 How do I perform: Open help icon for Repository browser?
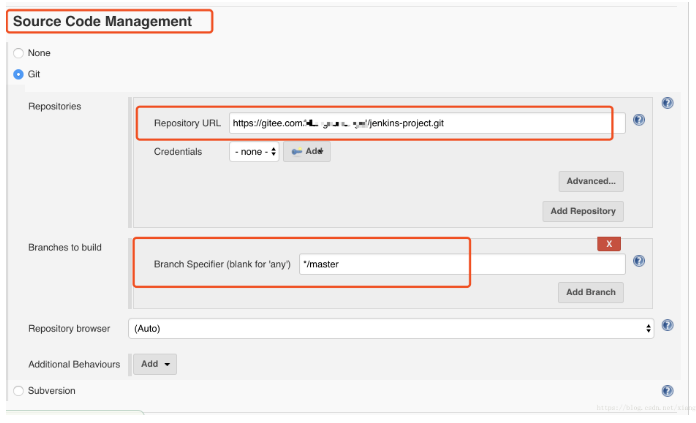pos(667,326)
